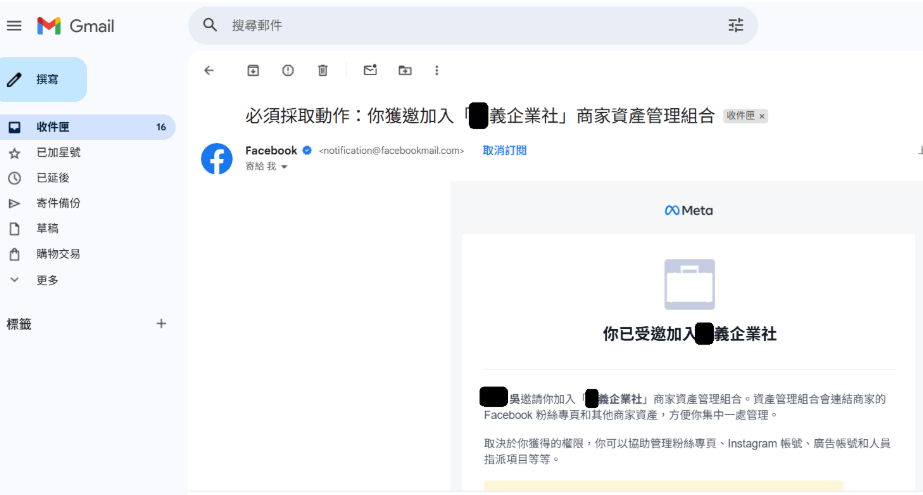
Task: Expand recipient details next to 寄給 我
Action: 284,167
